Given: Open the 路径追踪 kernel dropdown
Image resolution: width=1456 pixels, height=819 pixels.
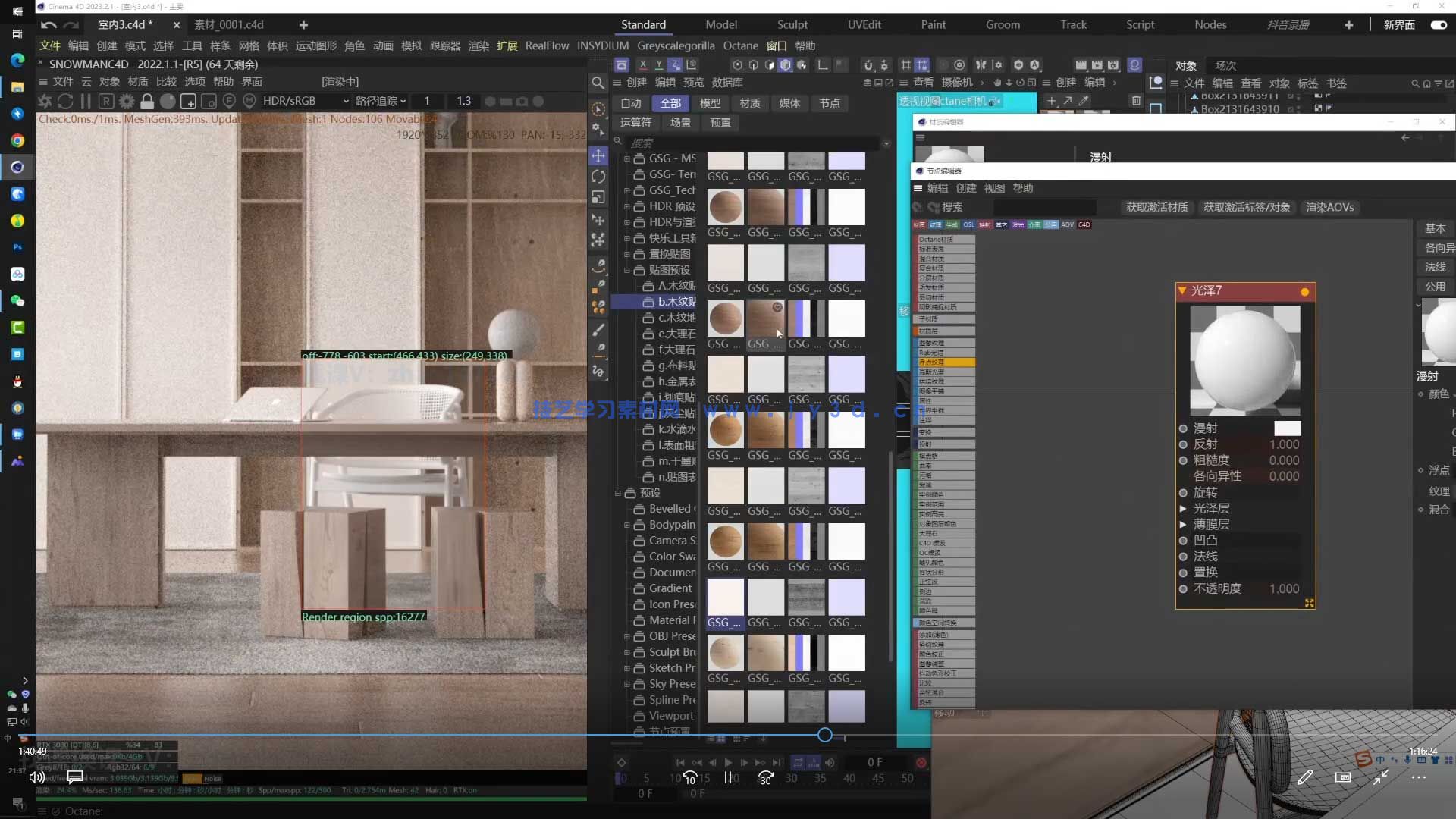Looking at the screenshot, I should point(381,101).
